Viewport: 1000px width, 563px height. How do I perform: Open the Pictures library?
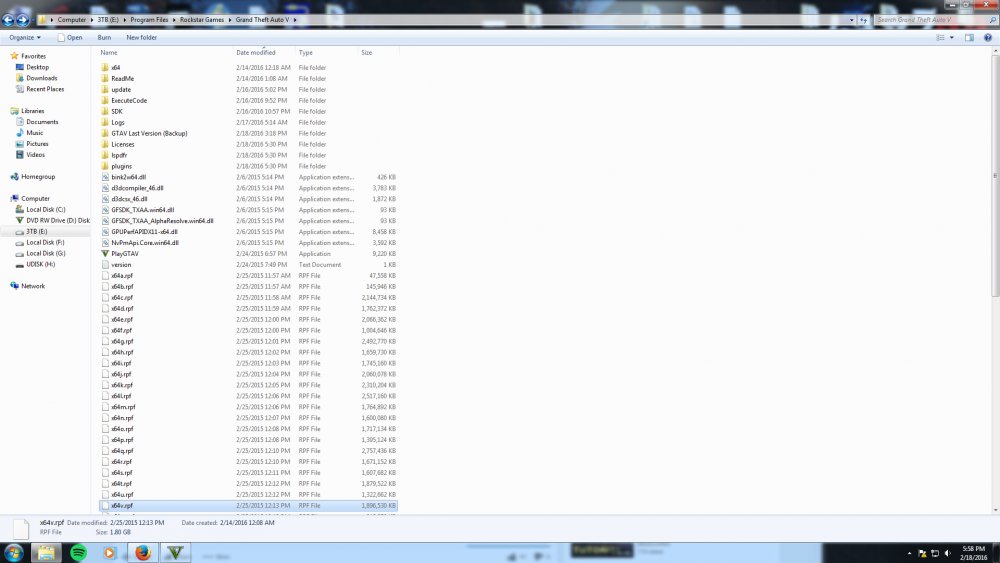[37, 143]
